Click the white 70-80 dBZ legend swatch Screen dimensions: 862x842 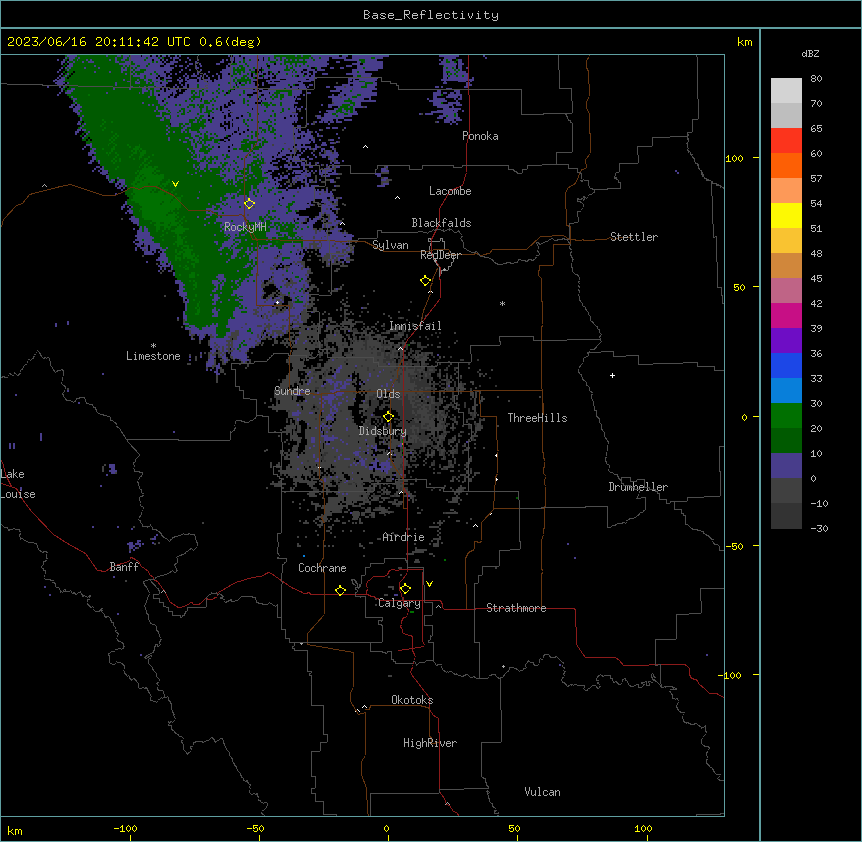[x=786, y=91]
